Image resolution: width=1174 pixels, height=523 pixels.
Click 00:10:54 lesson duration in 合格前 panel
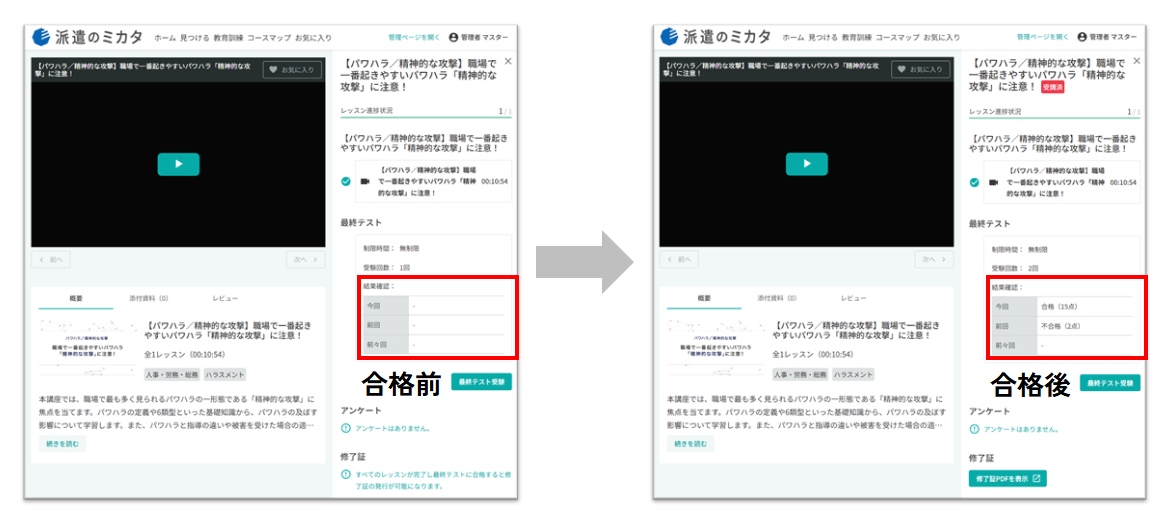pyautogui.click(x=495, y=182)
